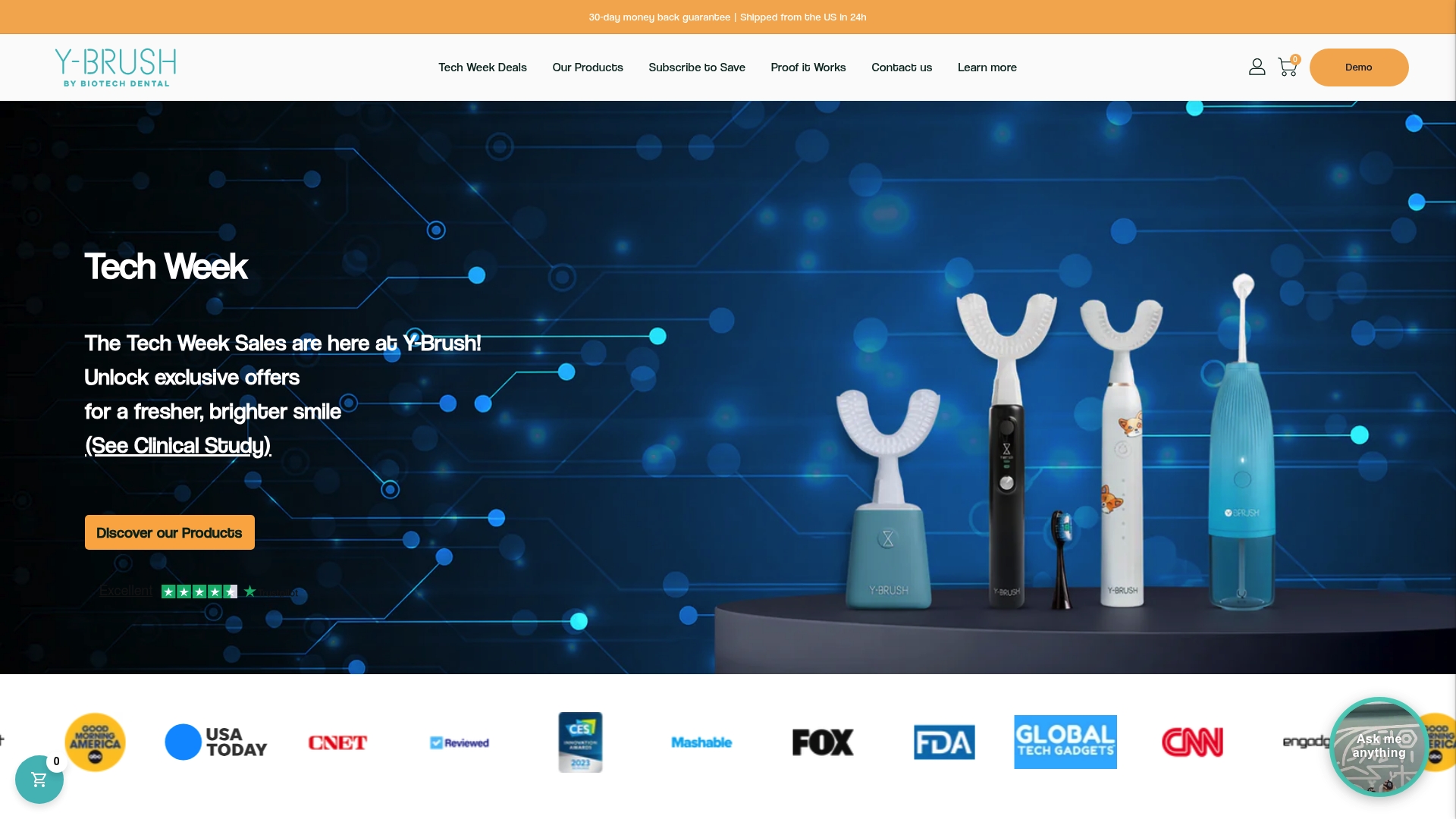The height and width of the screenshot is (819, 1456).
Task: Open Tech Week Deals menu item
Action: (x=482, y=67)
